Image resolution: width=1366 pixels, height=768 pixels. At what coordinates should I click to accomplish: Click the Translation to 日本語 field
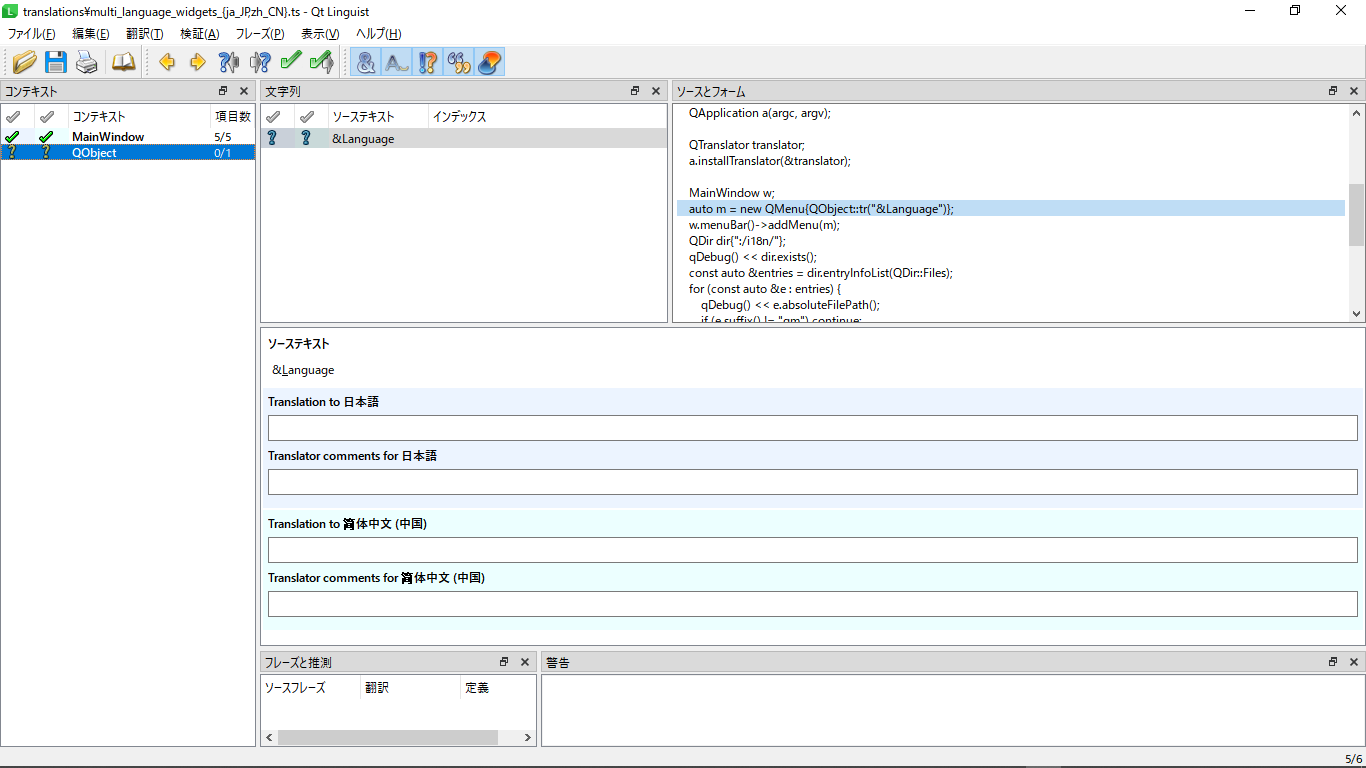click(812, 428)
